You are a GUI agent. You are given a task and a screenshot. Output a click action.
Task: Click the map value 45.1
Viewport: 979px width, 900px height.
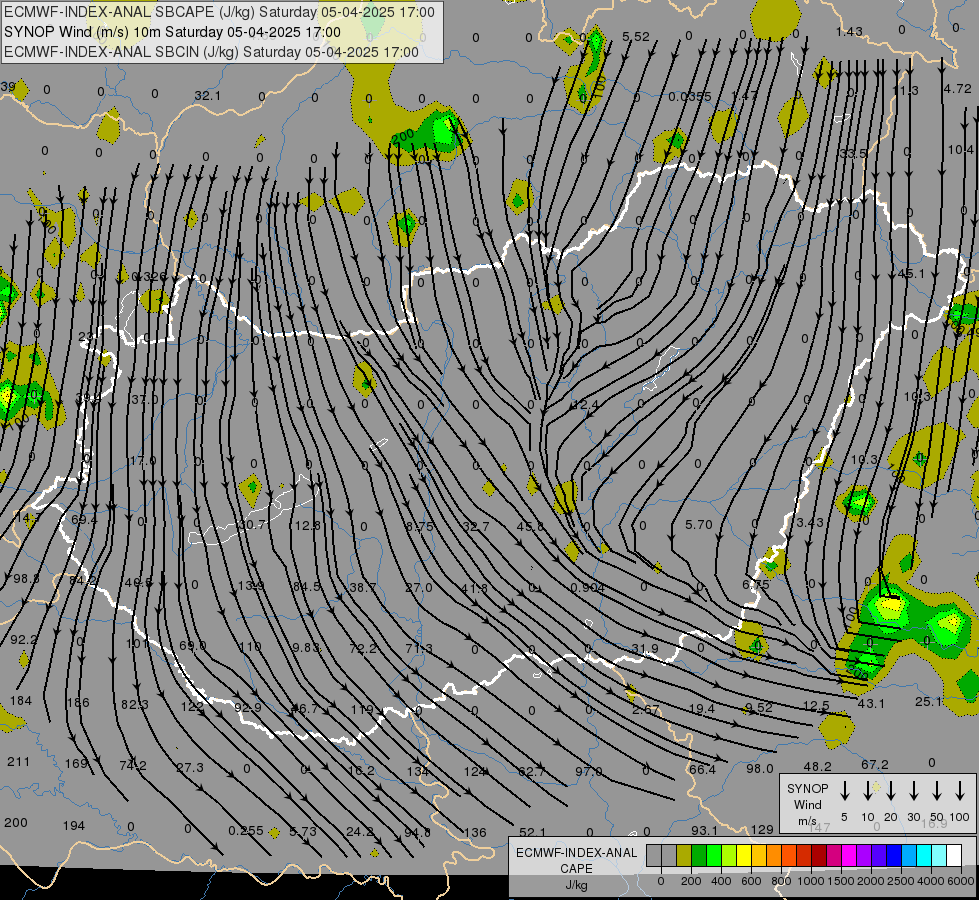coord(910,274)
